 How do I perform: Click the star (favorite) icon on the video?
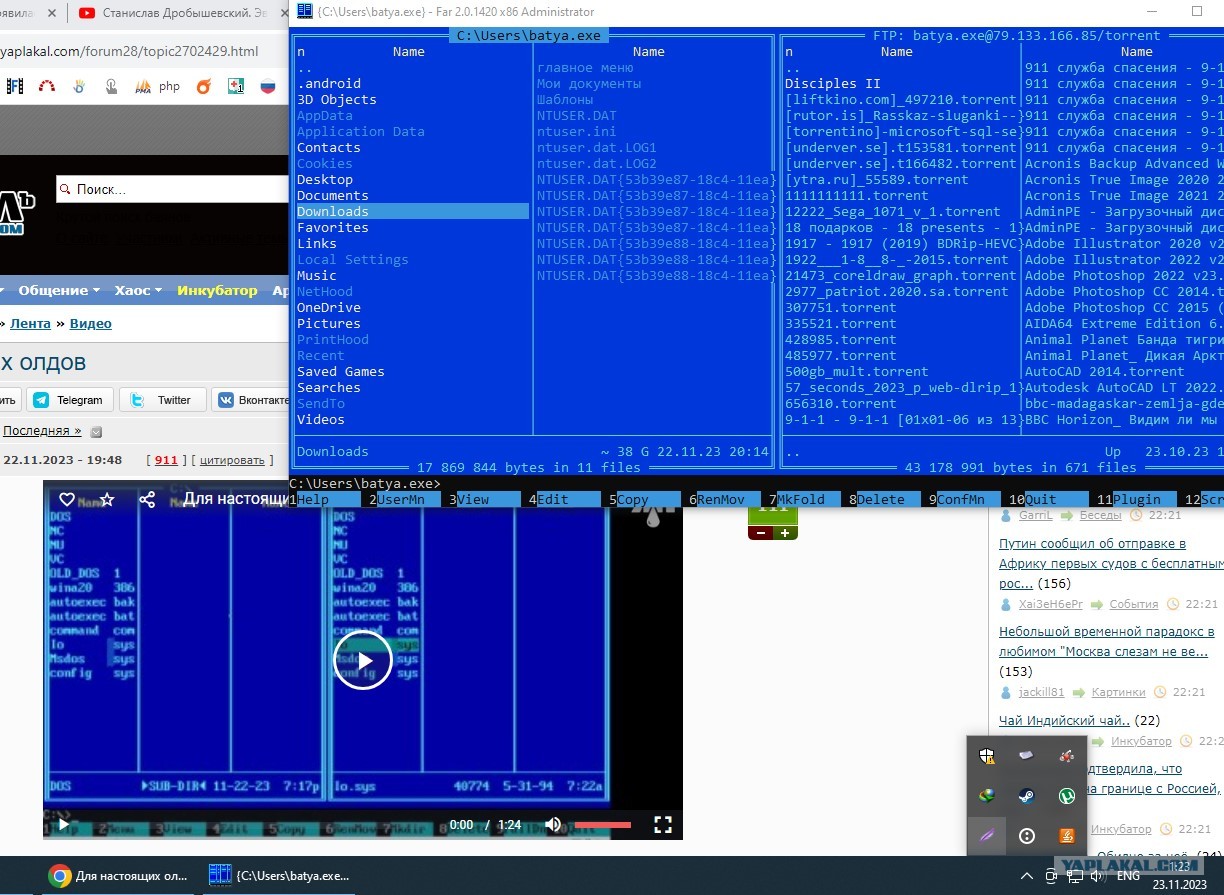107,499
